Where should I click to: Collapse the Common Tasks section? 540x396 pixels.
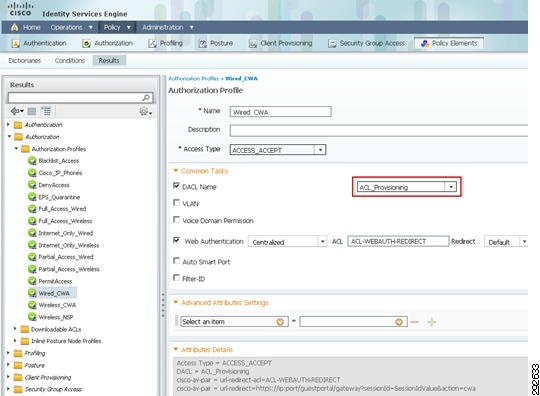(176, 171)
